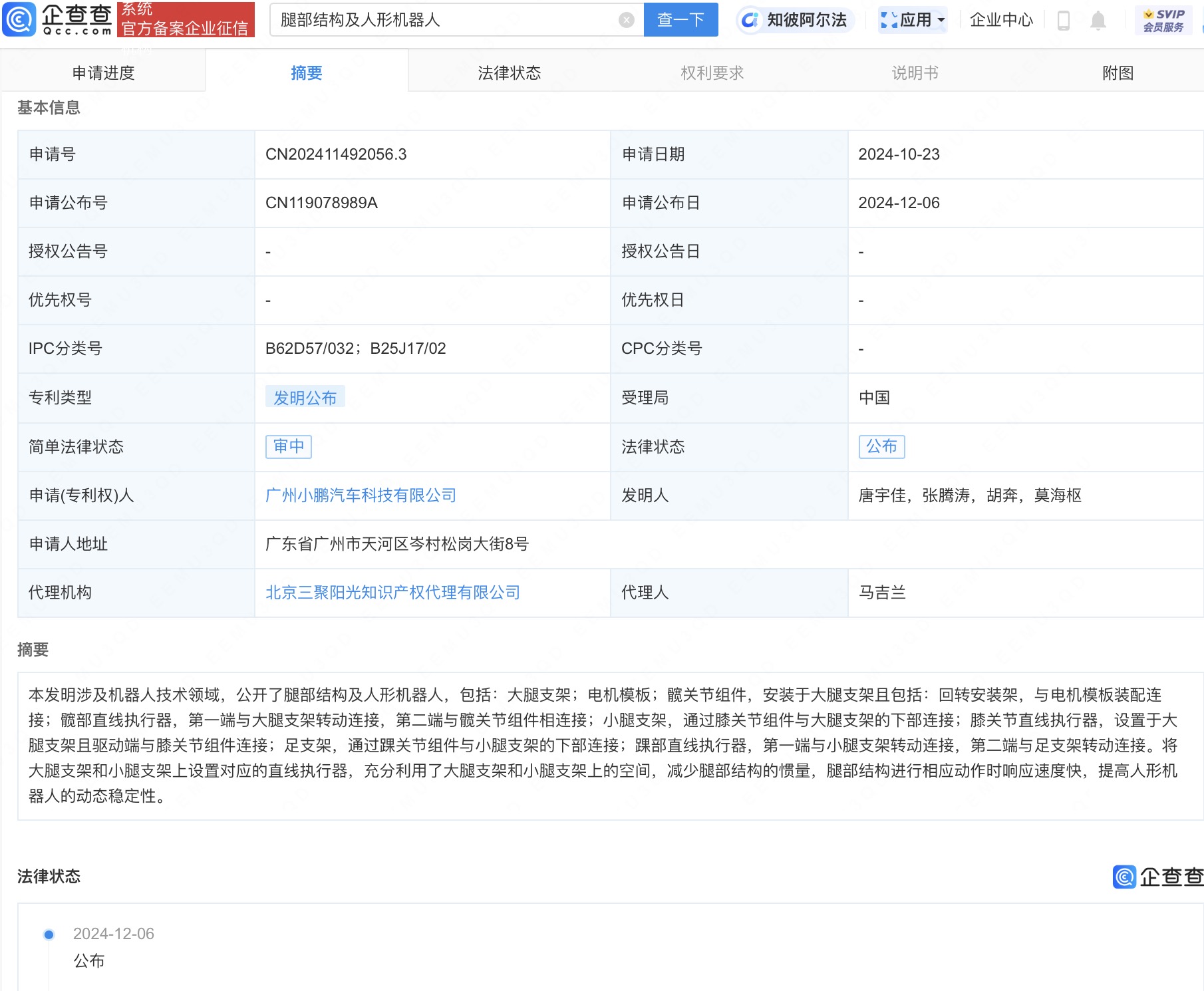This screenshot has height=991, width=1204.
Task: Click the 审中 status tag
Action: [x=289, y=446]
